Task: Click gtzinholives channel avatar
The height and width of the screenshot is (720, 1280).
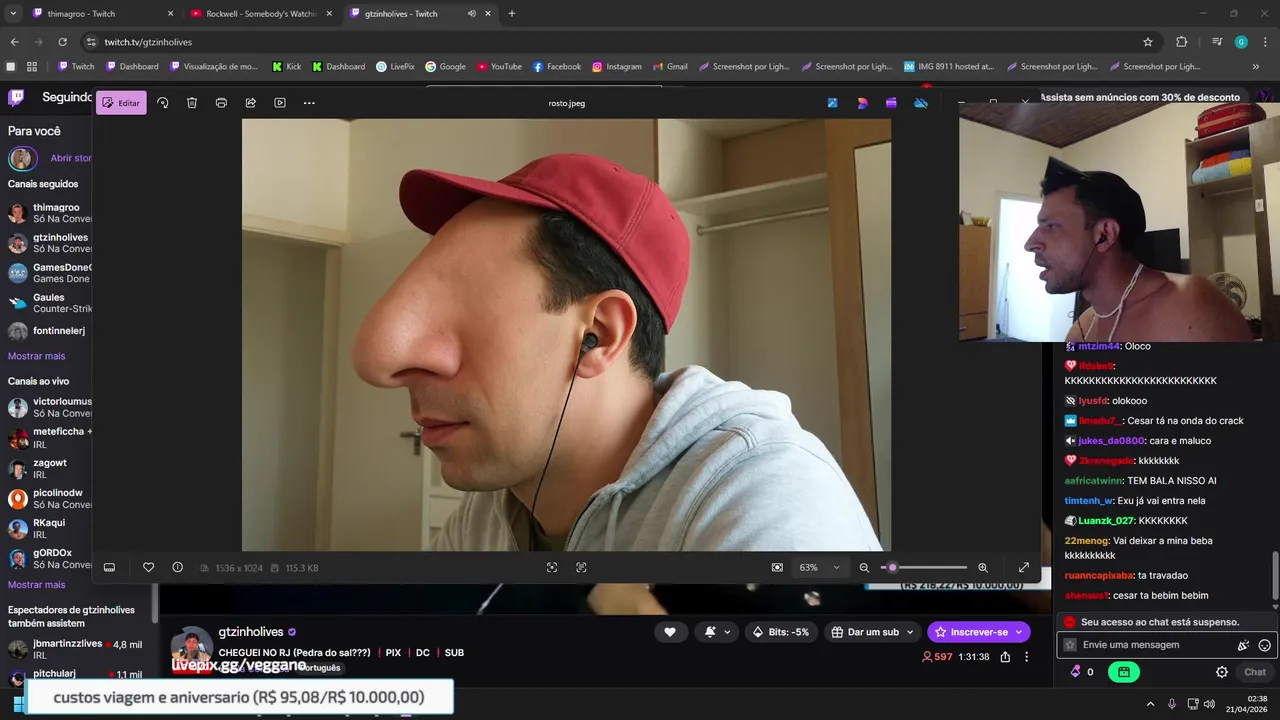Action: [192, 646]
